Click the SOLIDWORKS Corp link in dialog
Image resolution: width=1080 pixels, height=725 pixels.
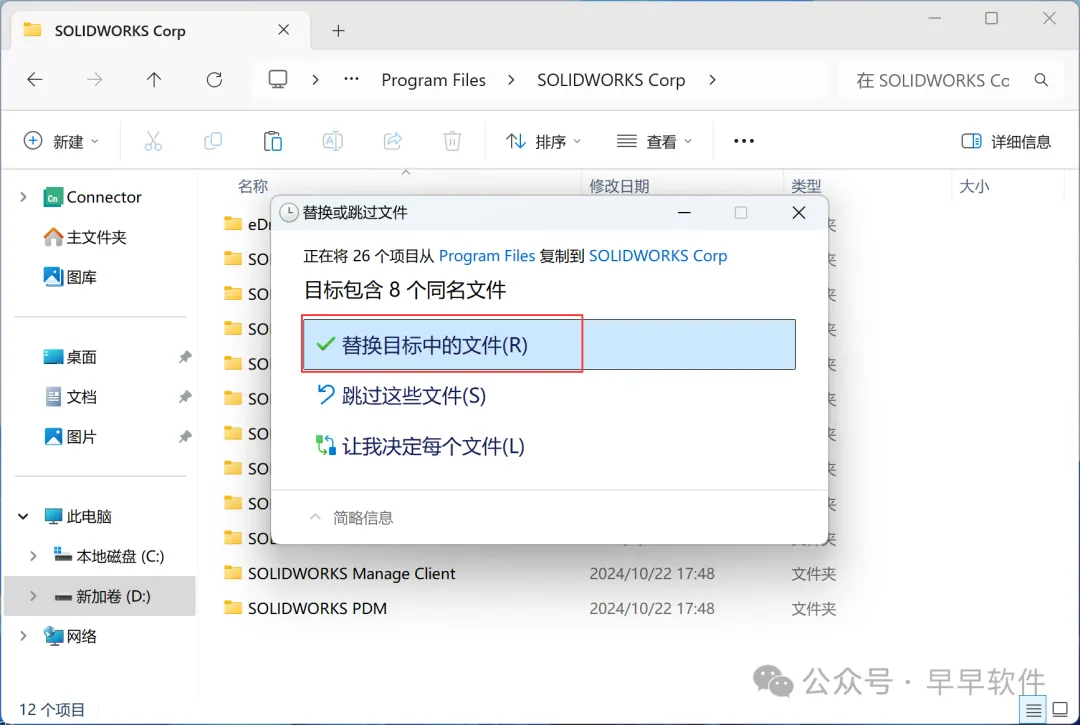(x=658, y=255)
